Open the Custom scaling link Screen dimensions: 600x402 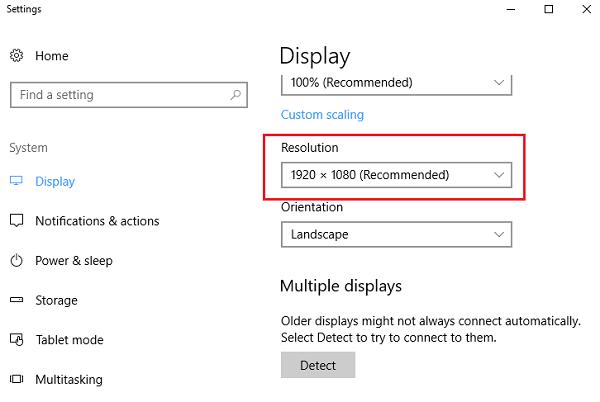322,115
